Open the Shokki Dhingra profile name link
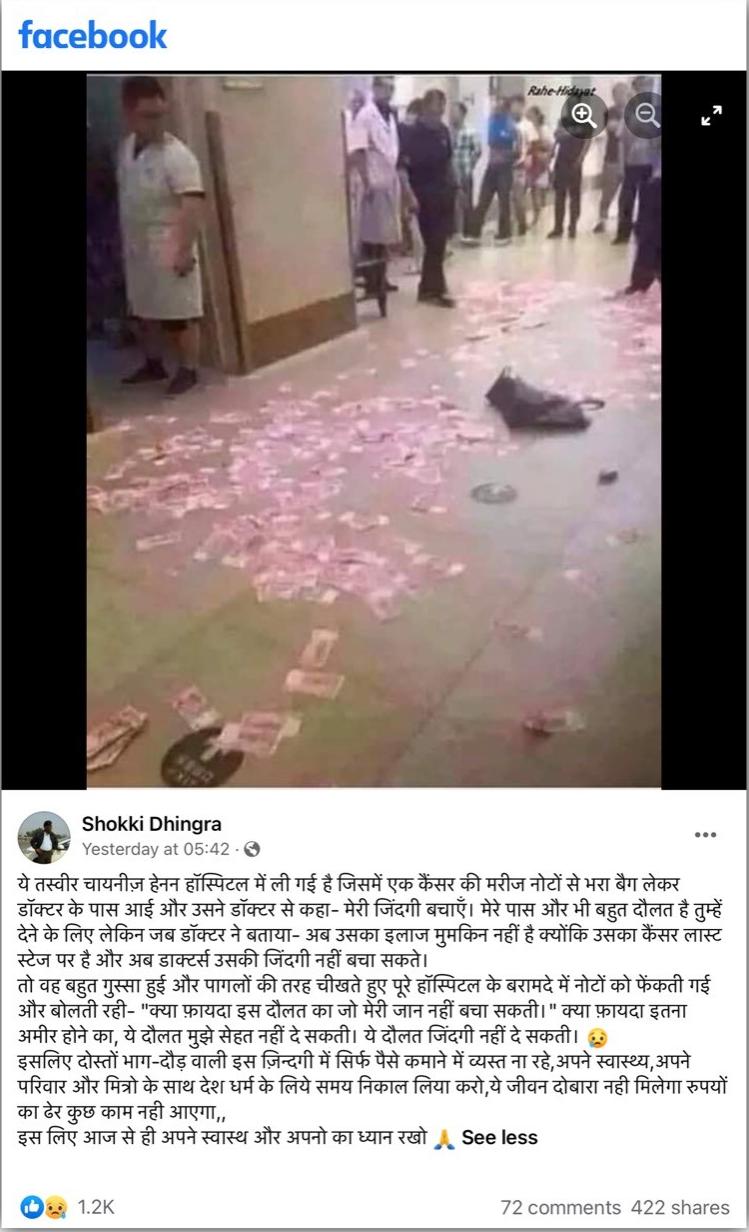This screenshot has height=1232, width=749. (151, 825)
